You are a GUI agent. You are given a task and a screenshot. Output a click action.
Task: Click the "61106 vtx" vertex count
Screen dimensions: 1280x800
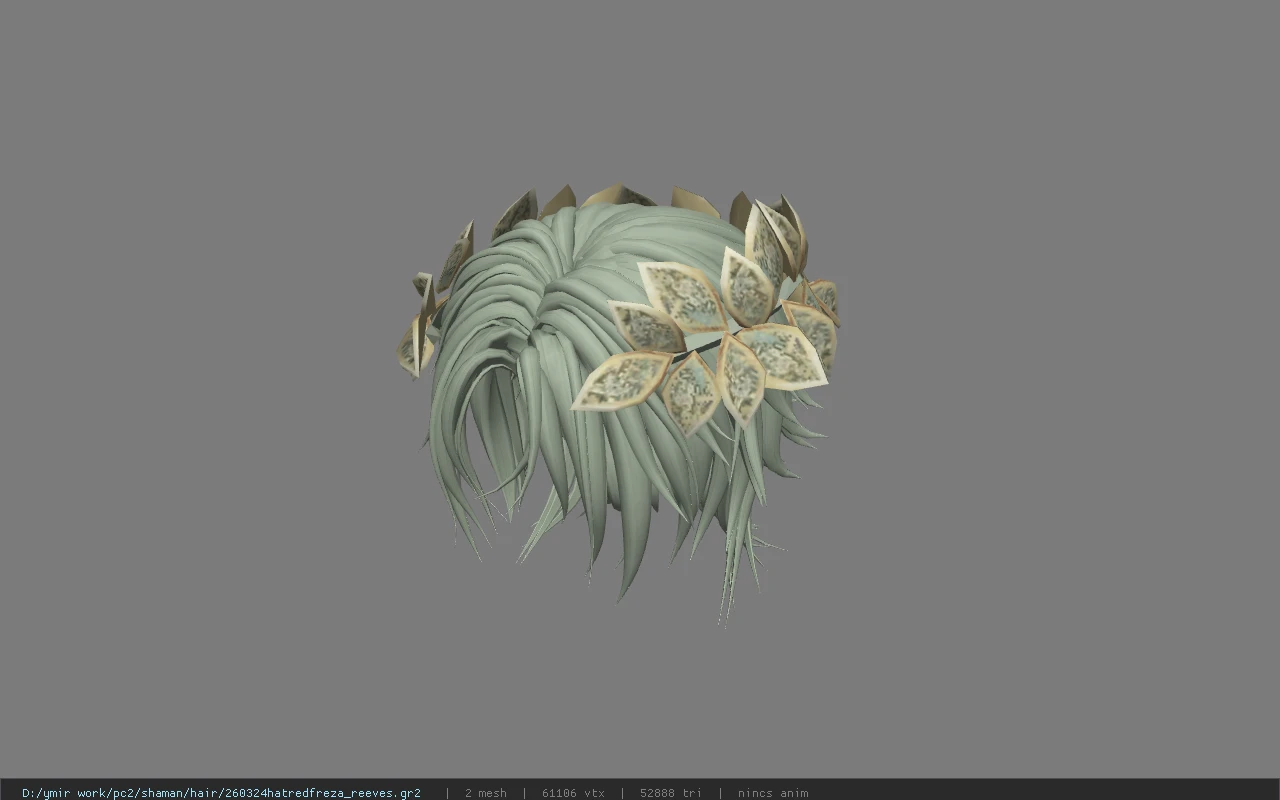[x=573, y=793]
